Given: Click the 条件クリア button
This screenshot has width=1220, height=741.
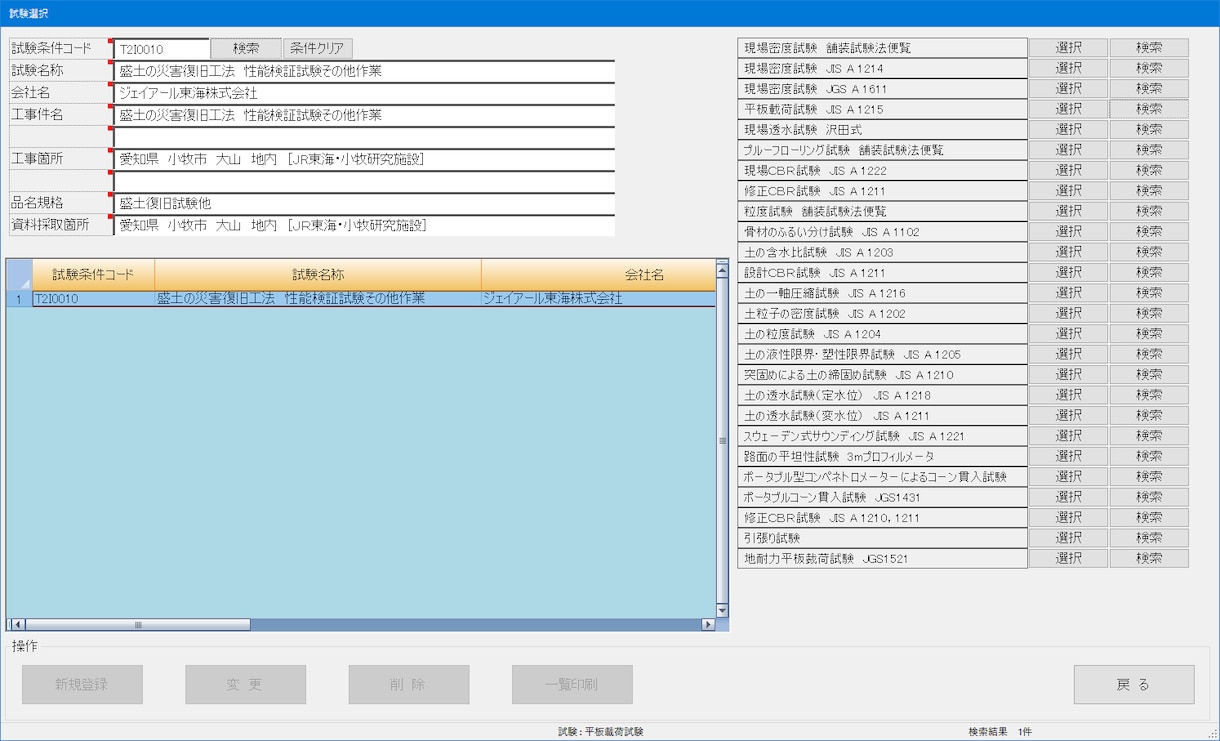Looking at the screenshot, I should 318,49.
